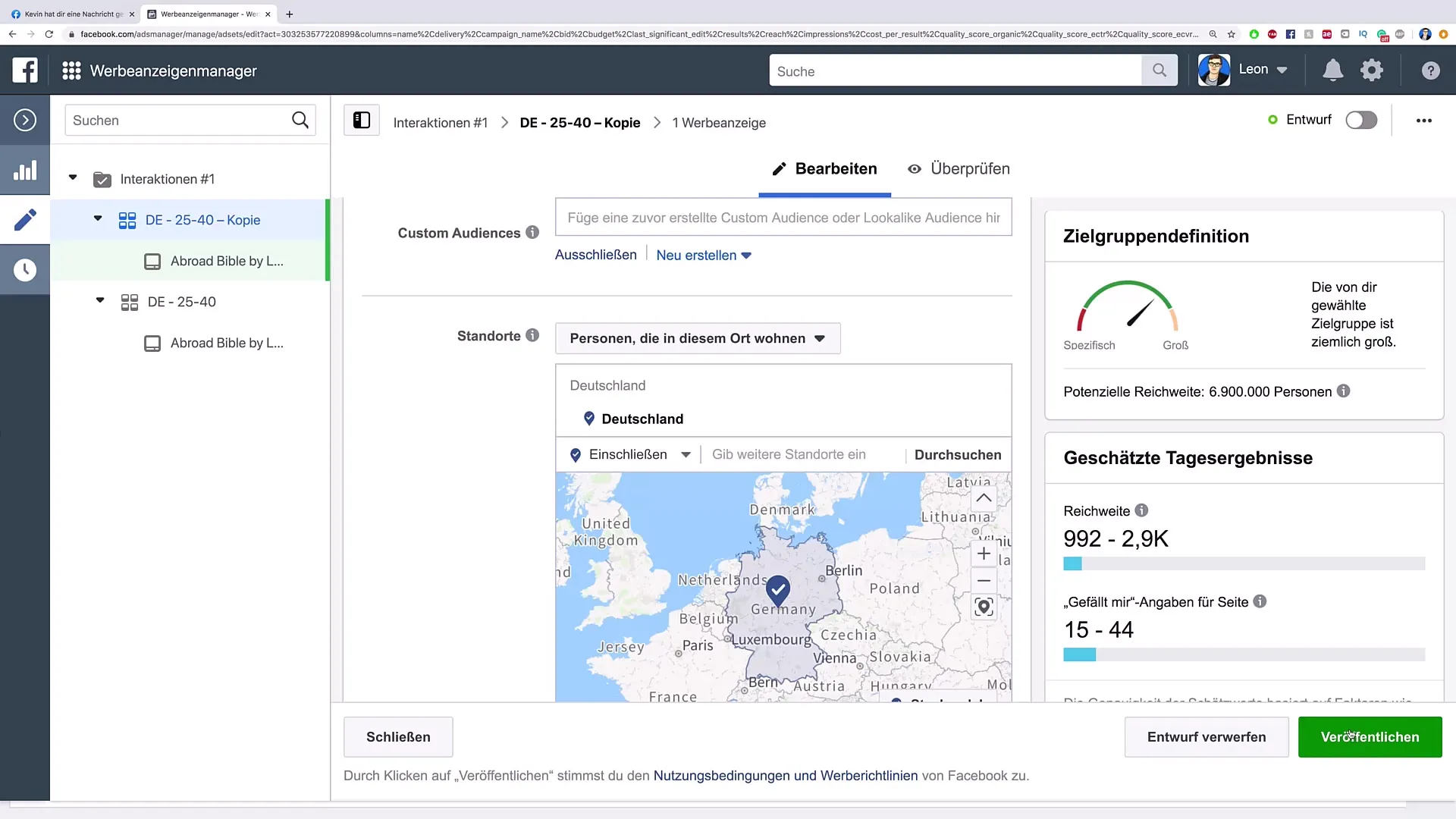Click the Facebook logo icon
The width and height of the screenshot is (1456, 819).
pos(25,71)
